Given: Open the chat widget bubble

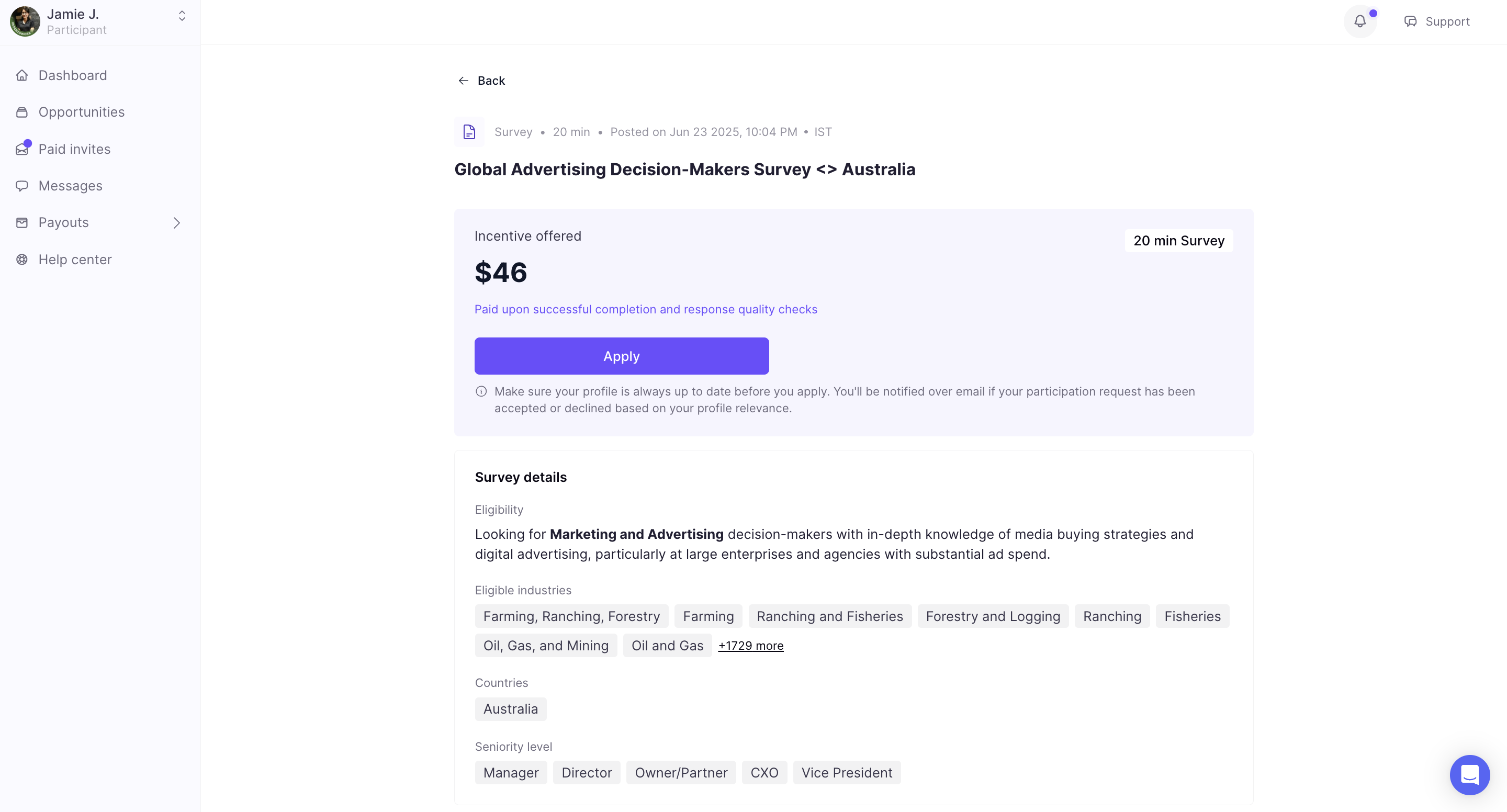Looking at the screenshot, I should (x=1469, y=774).
